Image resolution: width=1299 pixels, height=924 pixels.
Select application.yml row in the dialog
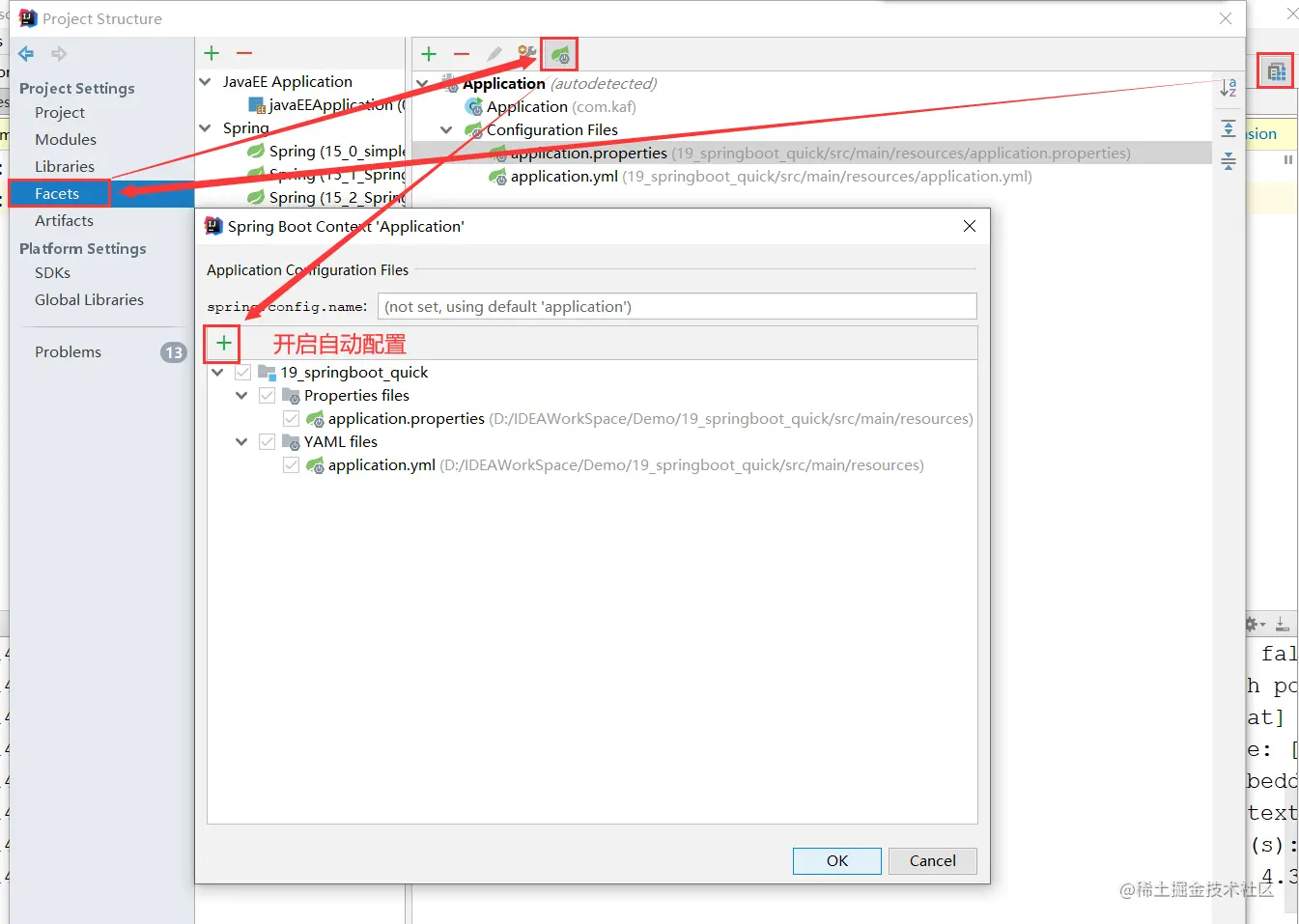click(614, 465)
